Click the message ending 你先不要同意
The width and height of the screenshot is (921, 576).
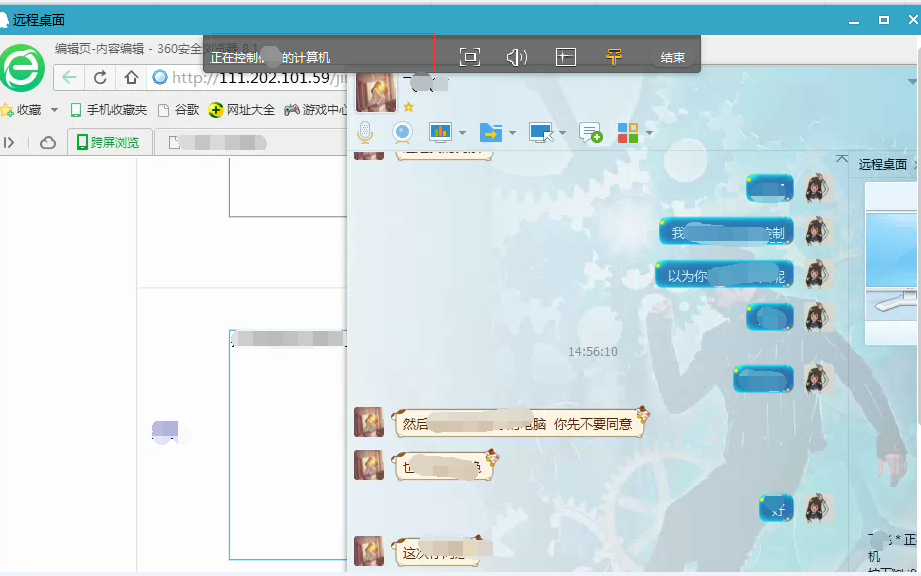520,423
